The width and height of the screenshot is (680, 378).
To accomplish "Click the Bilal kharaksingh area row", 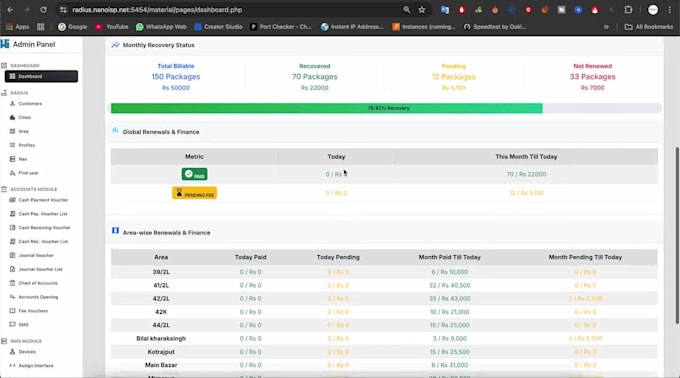I will point(384,339).
